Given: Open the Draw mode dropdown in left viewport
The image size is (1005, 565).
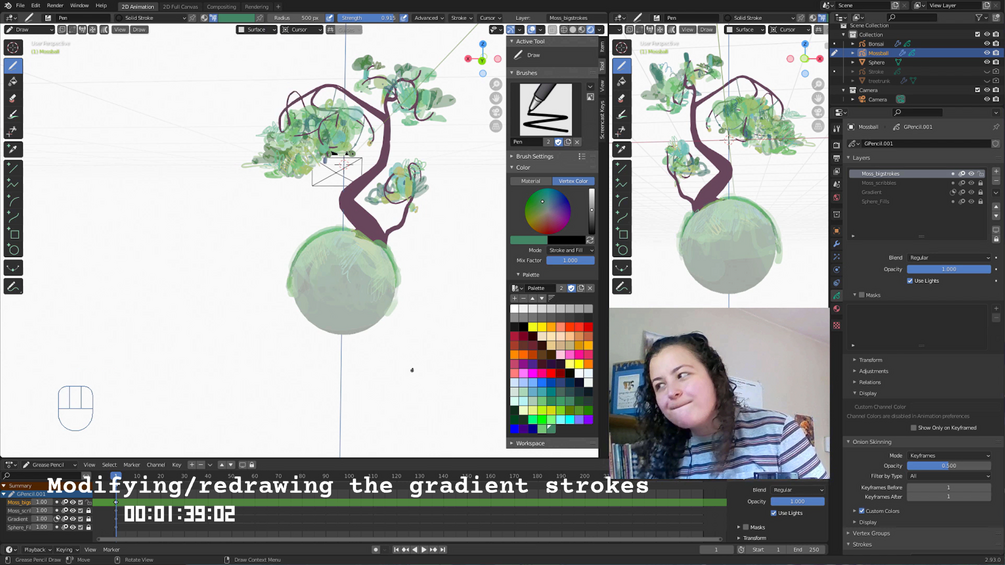Looking at the screenshot, I should (x=29, y=29).
